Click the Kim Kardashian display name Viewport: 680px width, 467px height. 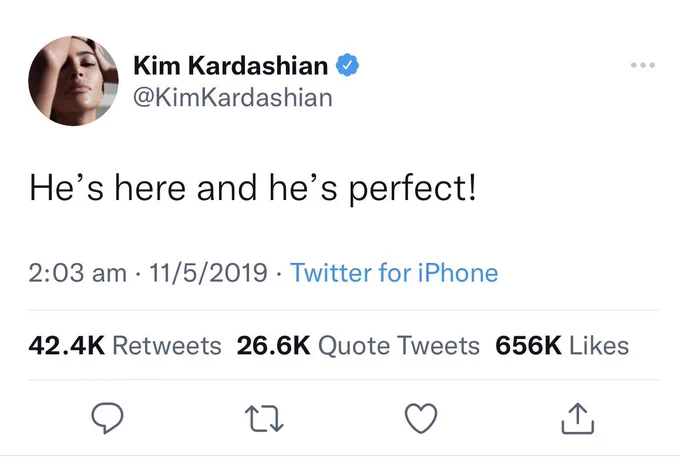231,65
